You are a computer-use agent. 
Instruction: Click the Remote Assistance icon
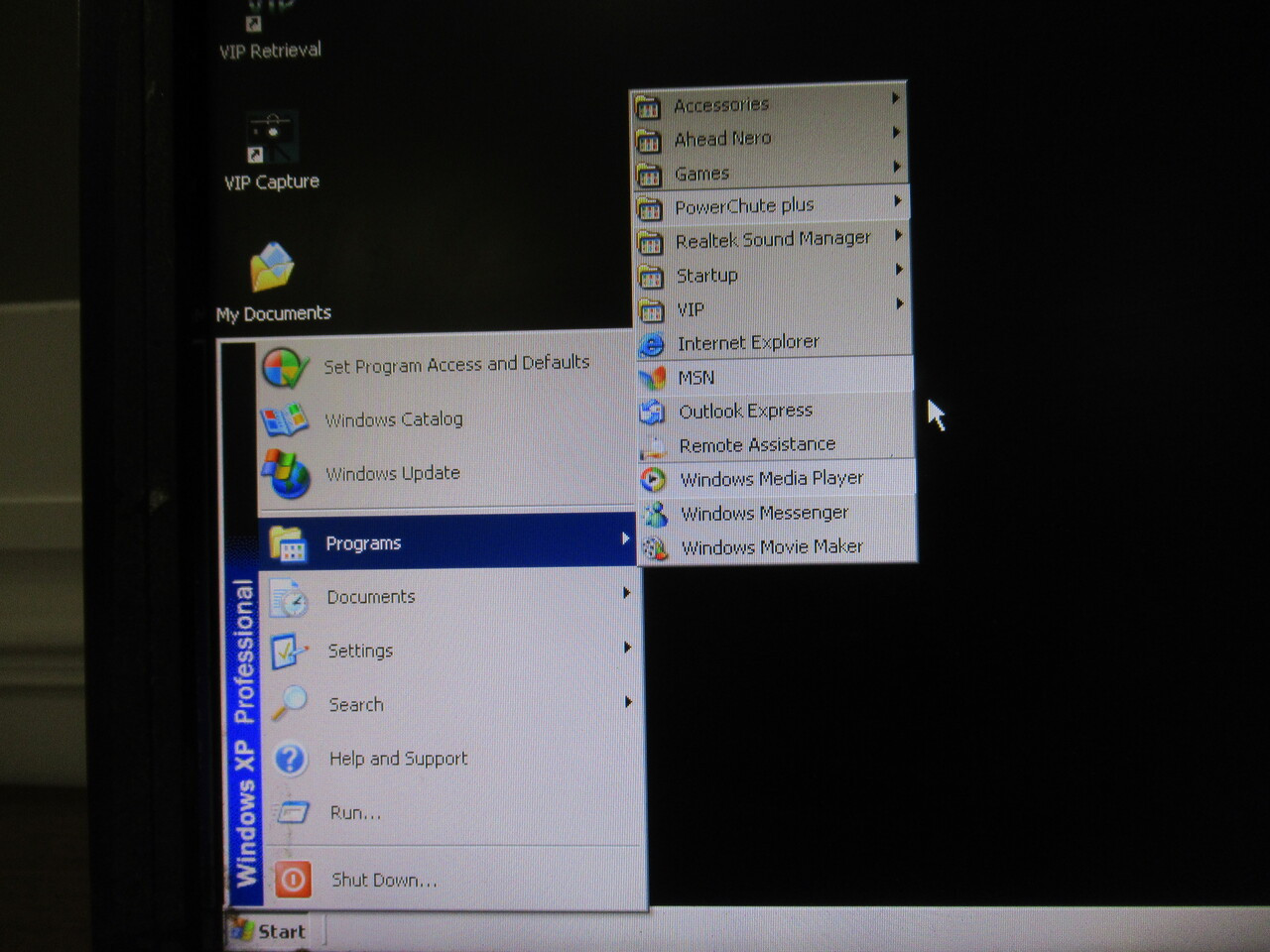pyautogui.click(x=653, y=446)
